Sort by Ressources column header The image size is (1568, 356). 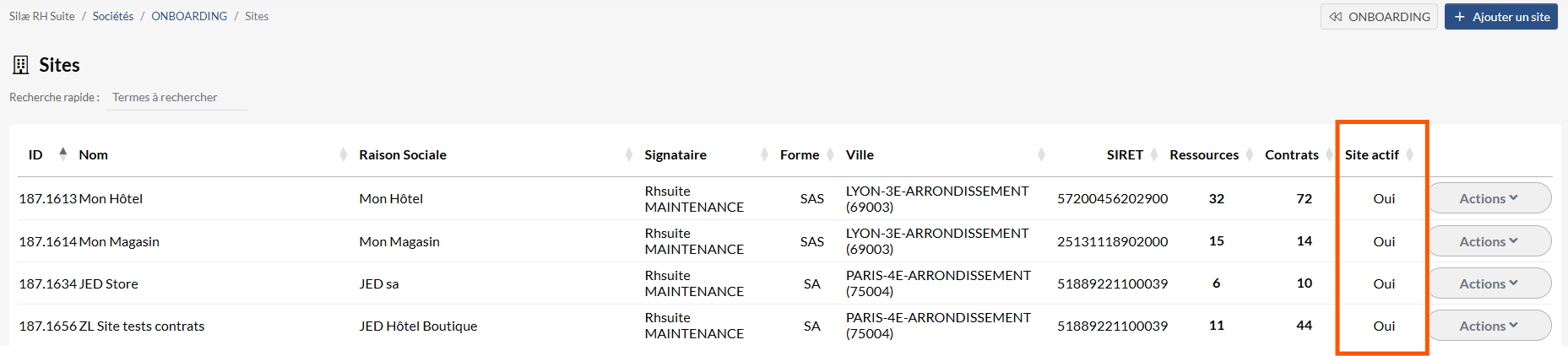1204,154
